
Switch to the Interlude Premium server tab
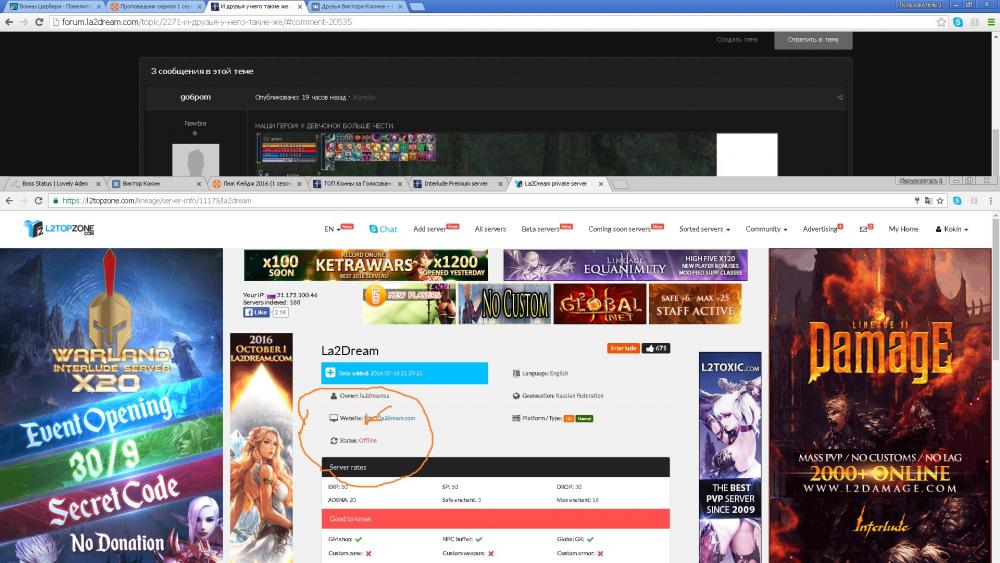click(455, 184)
